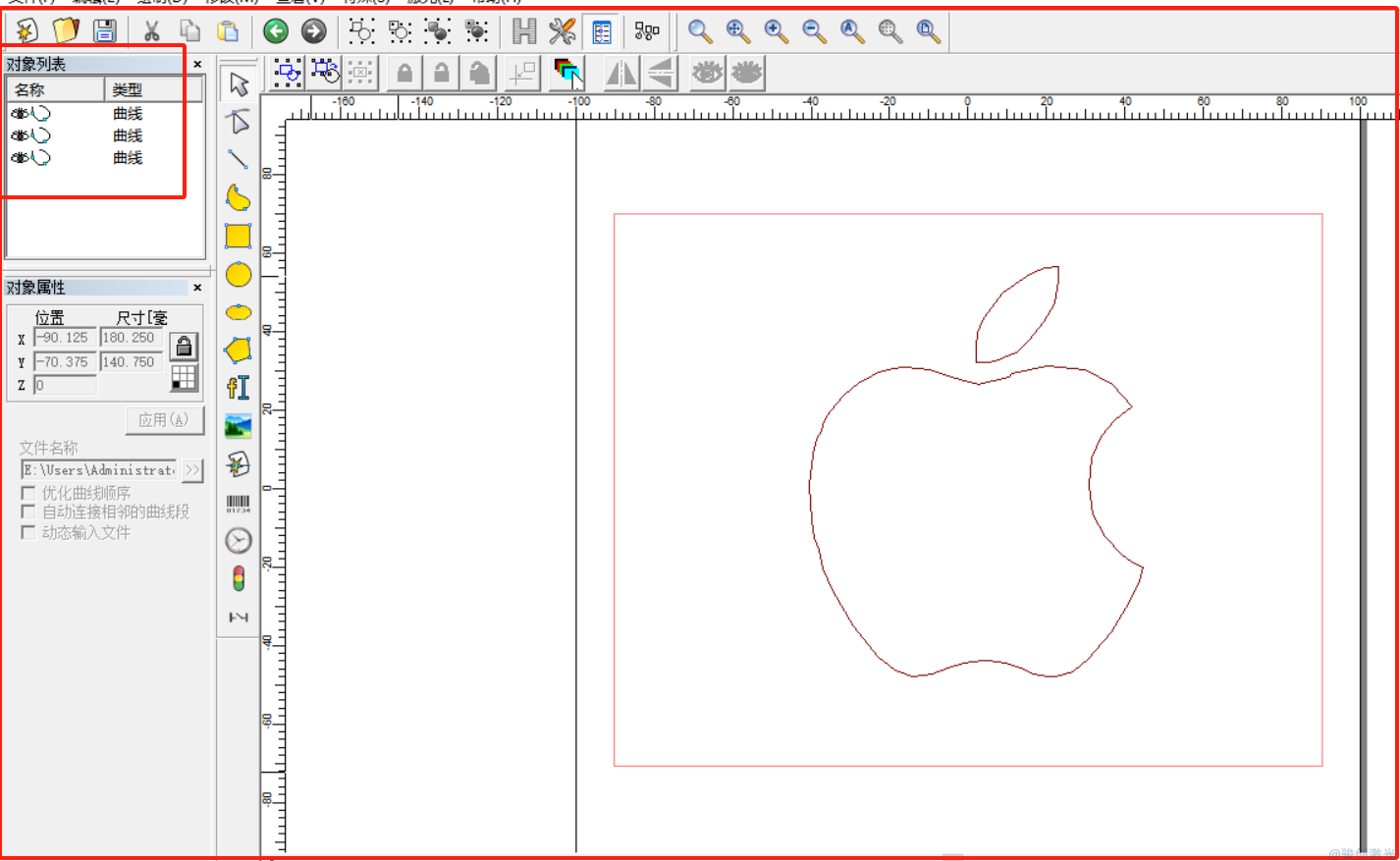Viewport: 1400px width, 861px height.
Task: Select the text tool icon
Action: pyautogui.click(x=239, y=388)
